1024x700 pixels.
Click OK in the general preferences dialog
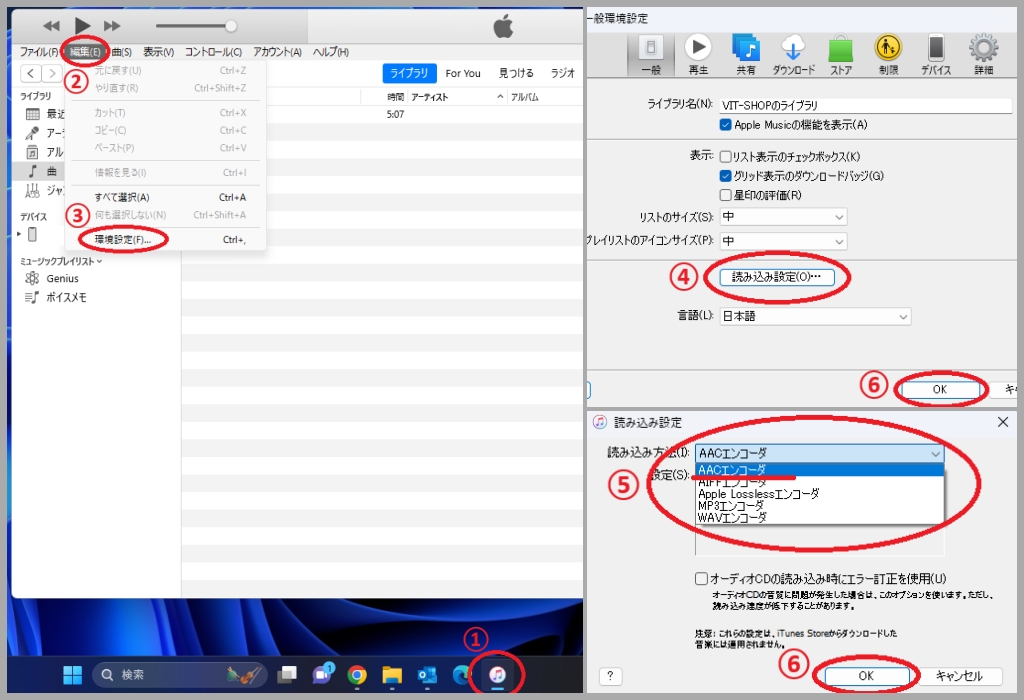click(940, 390)
